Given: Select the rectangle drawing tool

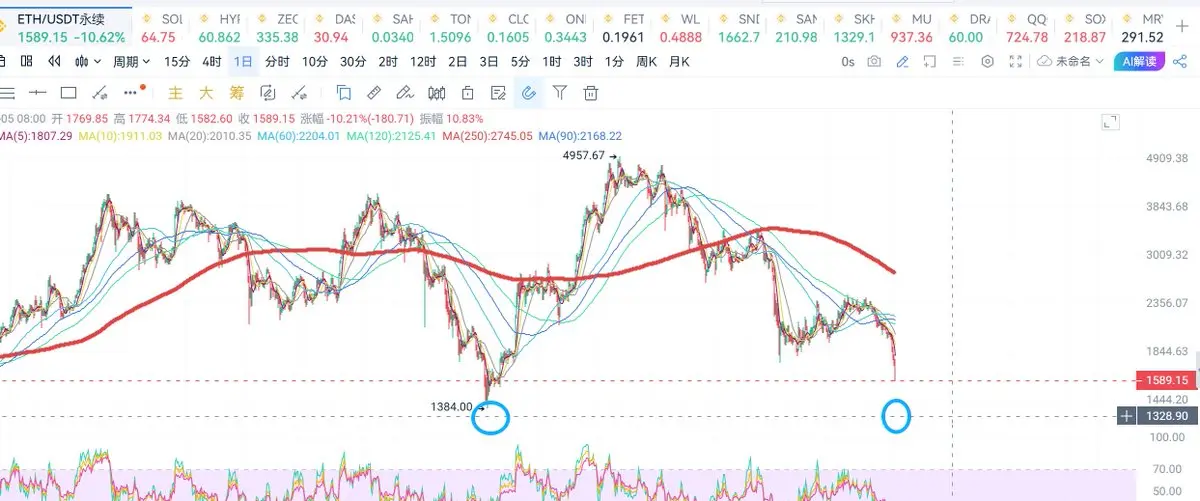Looking at the screenshot, I should (x=69, y=94).
